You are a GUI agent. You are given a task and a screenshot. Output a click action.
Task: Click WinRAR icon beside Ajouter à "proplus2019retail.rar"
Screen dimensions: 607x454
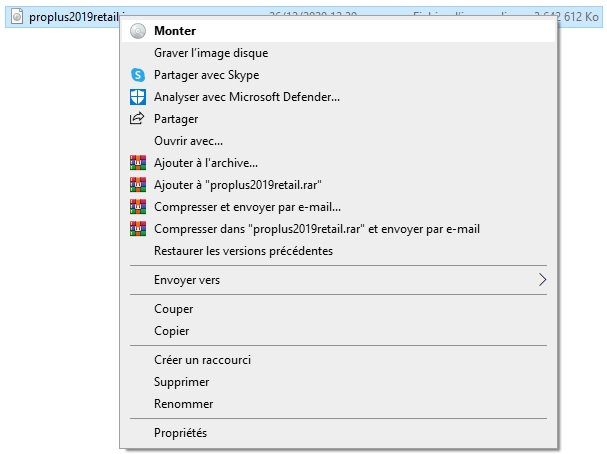coord(138,185)
